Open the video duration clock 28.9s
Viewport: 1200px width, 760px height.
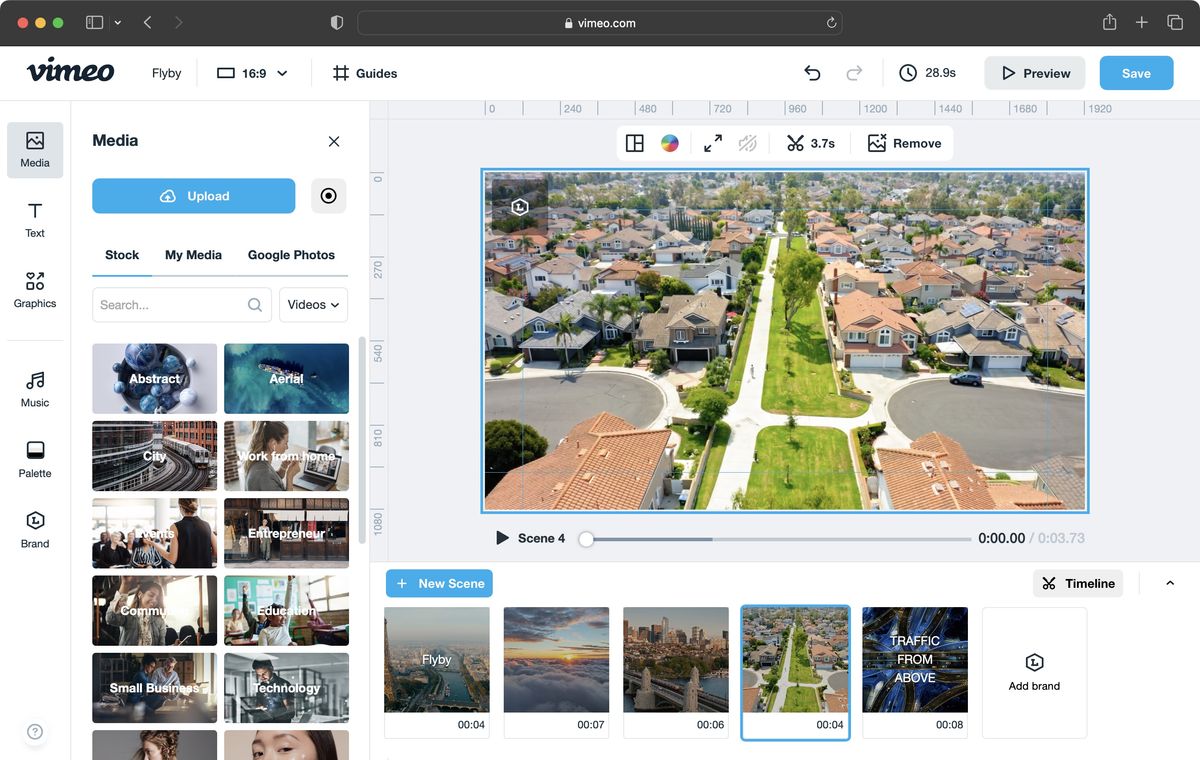[927, 73]
